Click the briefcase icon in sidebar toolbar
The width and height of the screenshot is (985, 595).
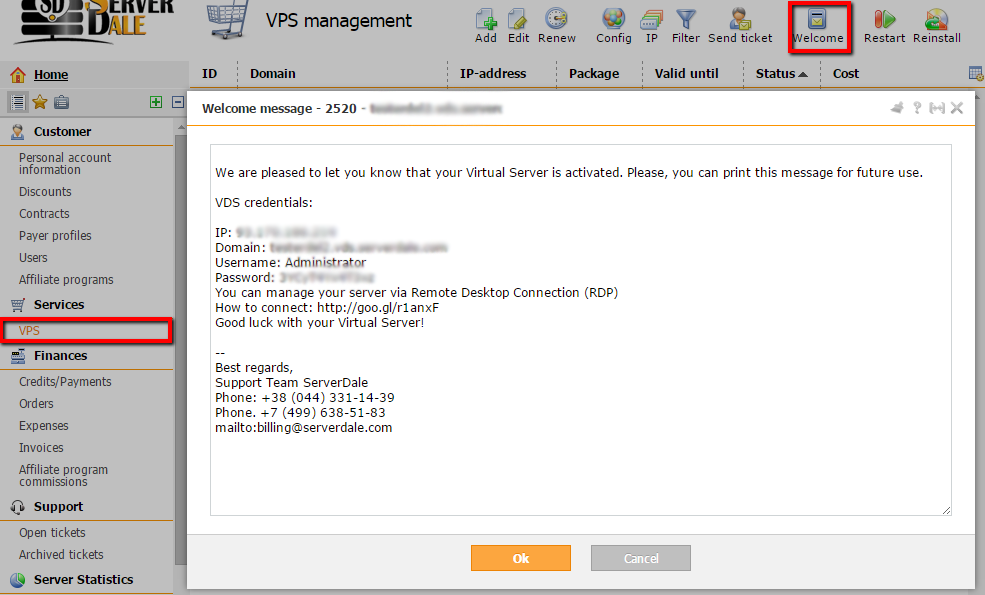[x=62, y=102]
